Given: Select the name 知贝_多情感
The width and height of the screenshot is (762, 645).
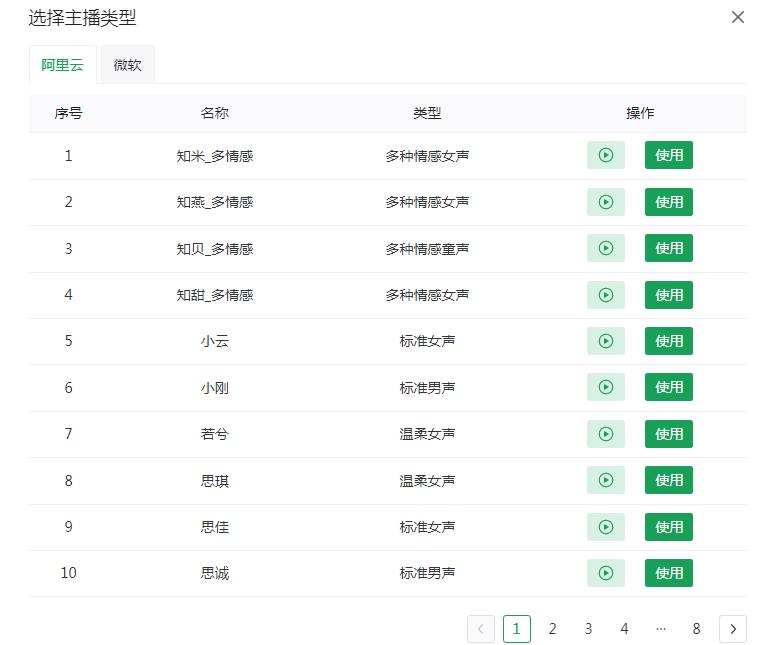Looking at the screenshot, I should tap(214, 249).
